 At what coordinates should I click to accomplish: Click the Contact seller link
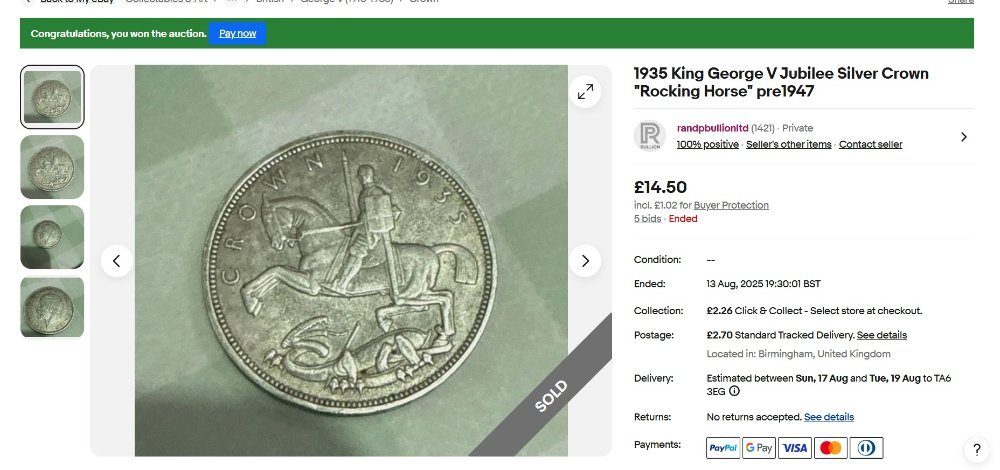pos(870,144)
